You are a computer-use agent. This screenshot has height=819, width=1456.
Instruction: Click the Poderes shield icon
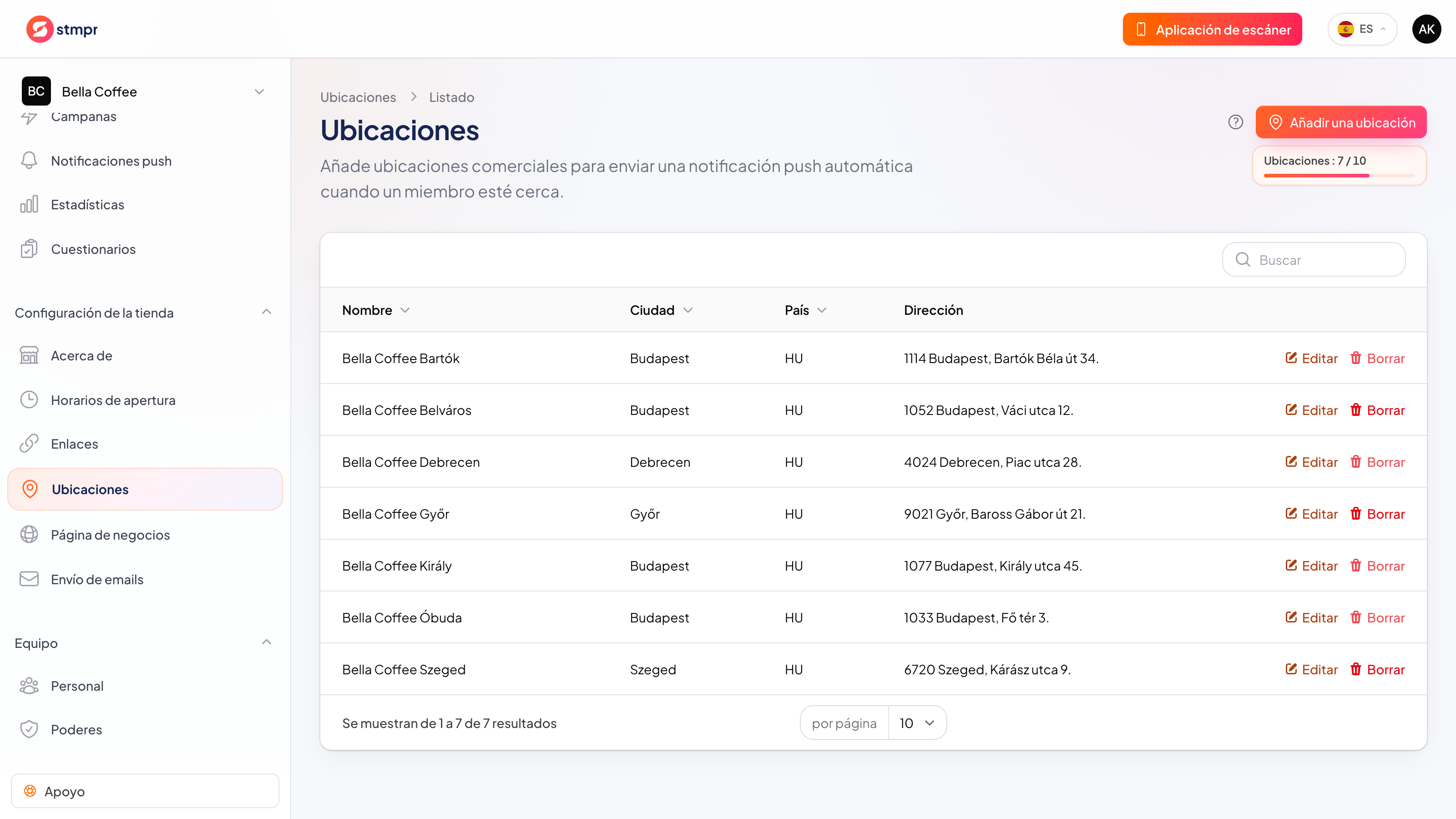pos(29,729)
